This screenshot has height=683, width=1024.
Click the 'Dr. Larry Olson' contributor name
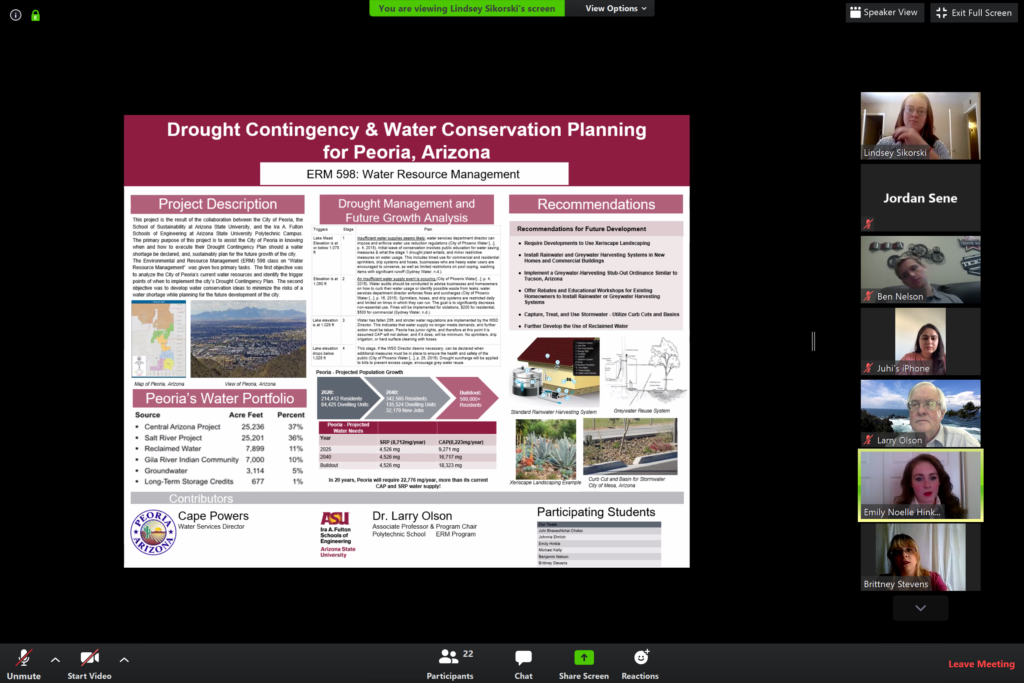412,516
